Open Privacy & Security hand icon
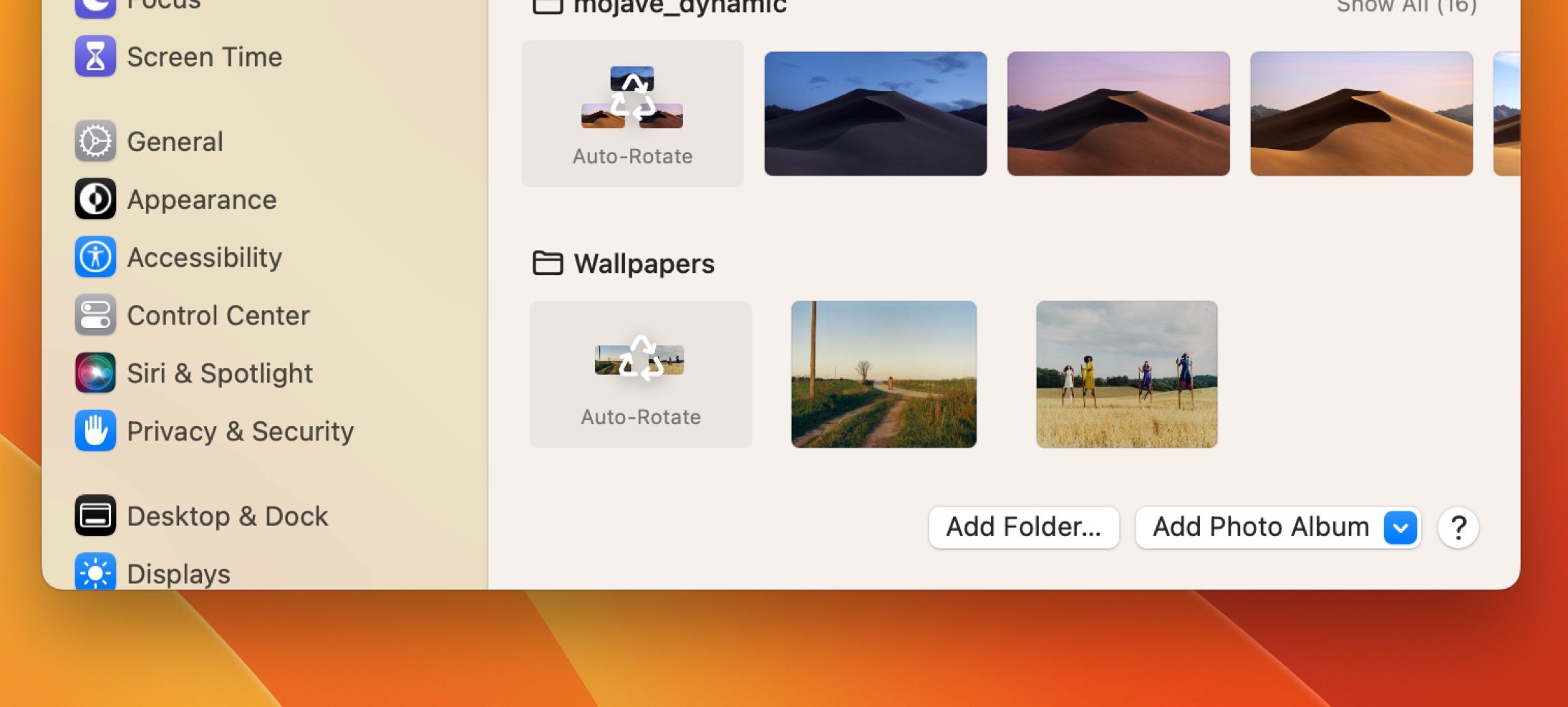The image size is (1568, 707). (95, 431)
